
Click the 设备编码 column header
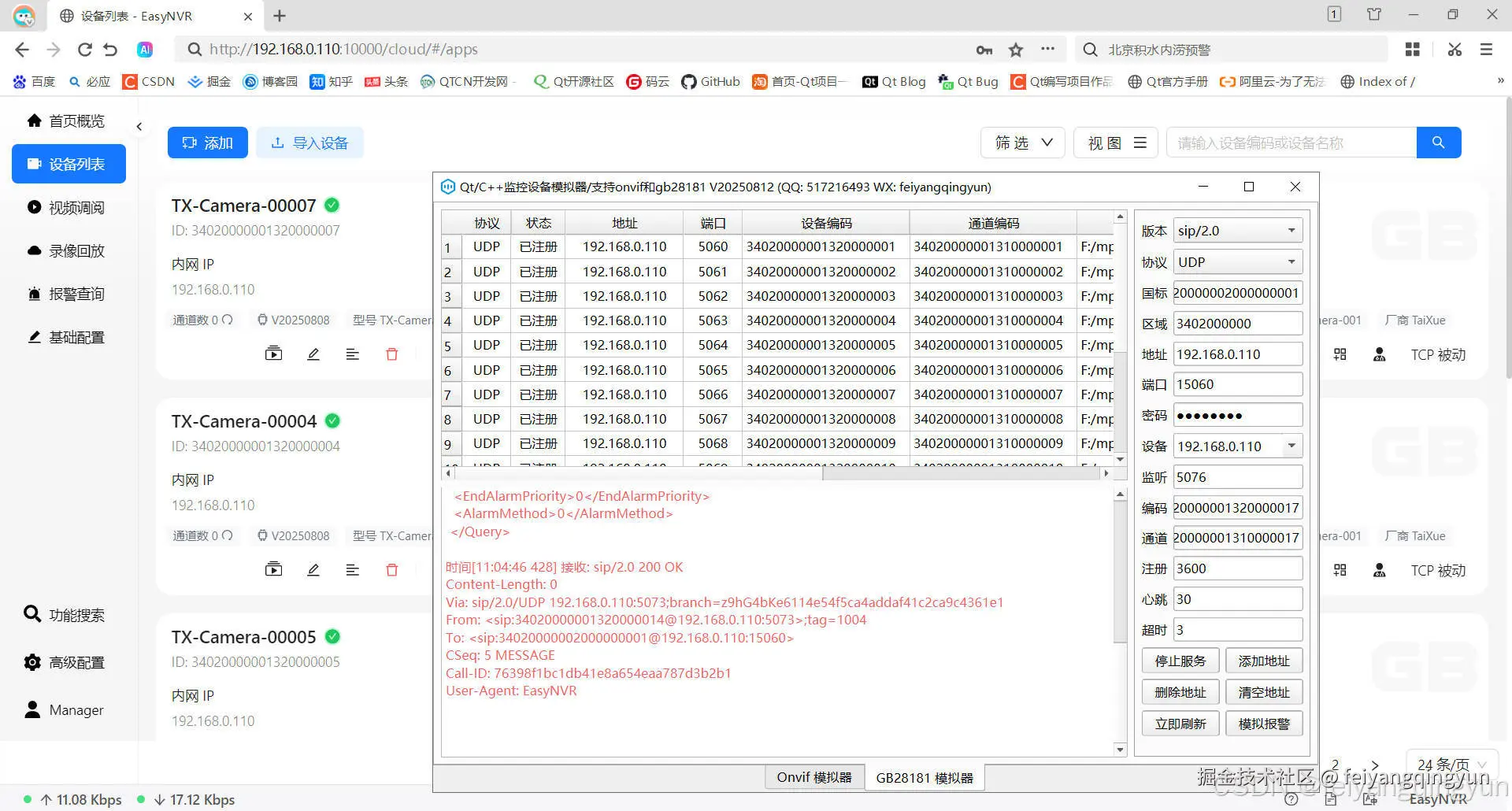coord(825,223)
